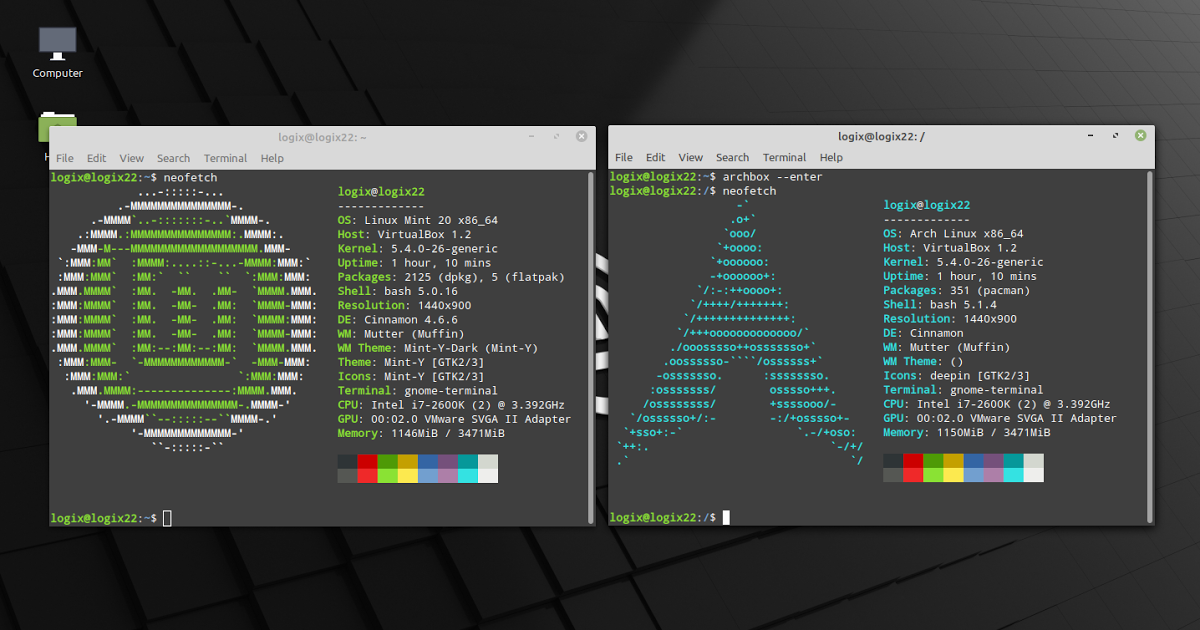Click the Arch Linux ASCII logo
Image resolution: width=1200 pixels, height=630 pixels.
740,332
